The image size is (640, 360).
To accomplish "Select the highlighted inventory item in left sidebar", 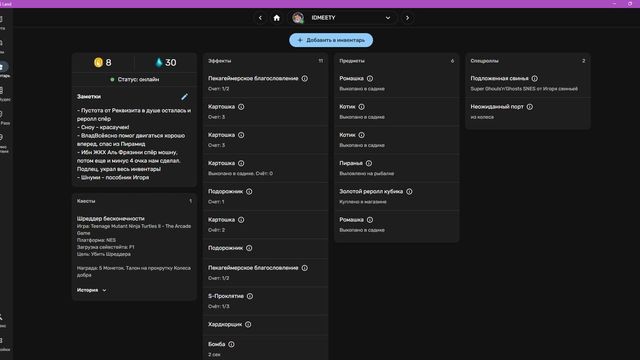I will pyautogui.click(x=3, y=68).
